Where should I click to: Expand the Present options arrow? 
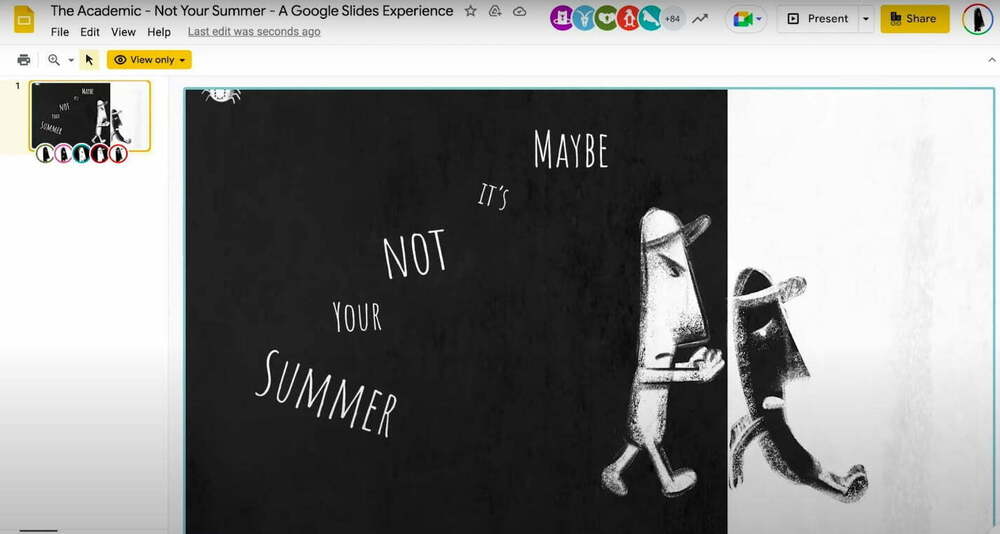[865, 19]
